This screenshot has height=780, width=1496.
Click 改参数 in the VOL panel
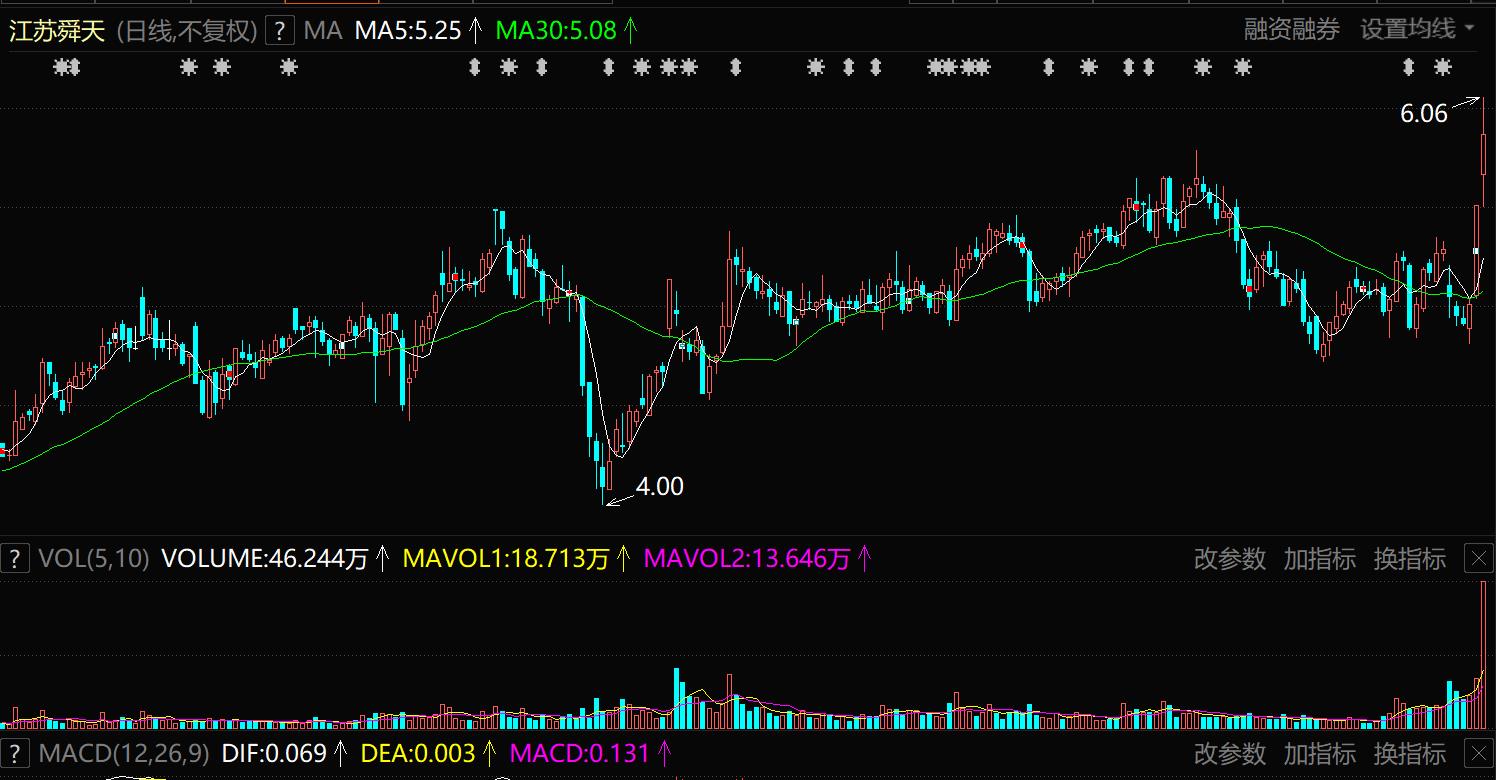click(1230, 558)
